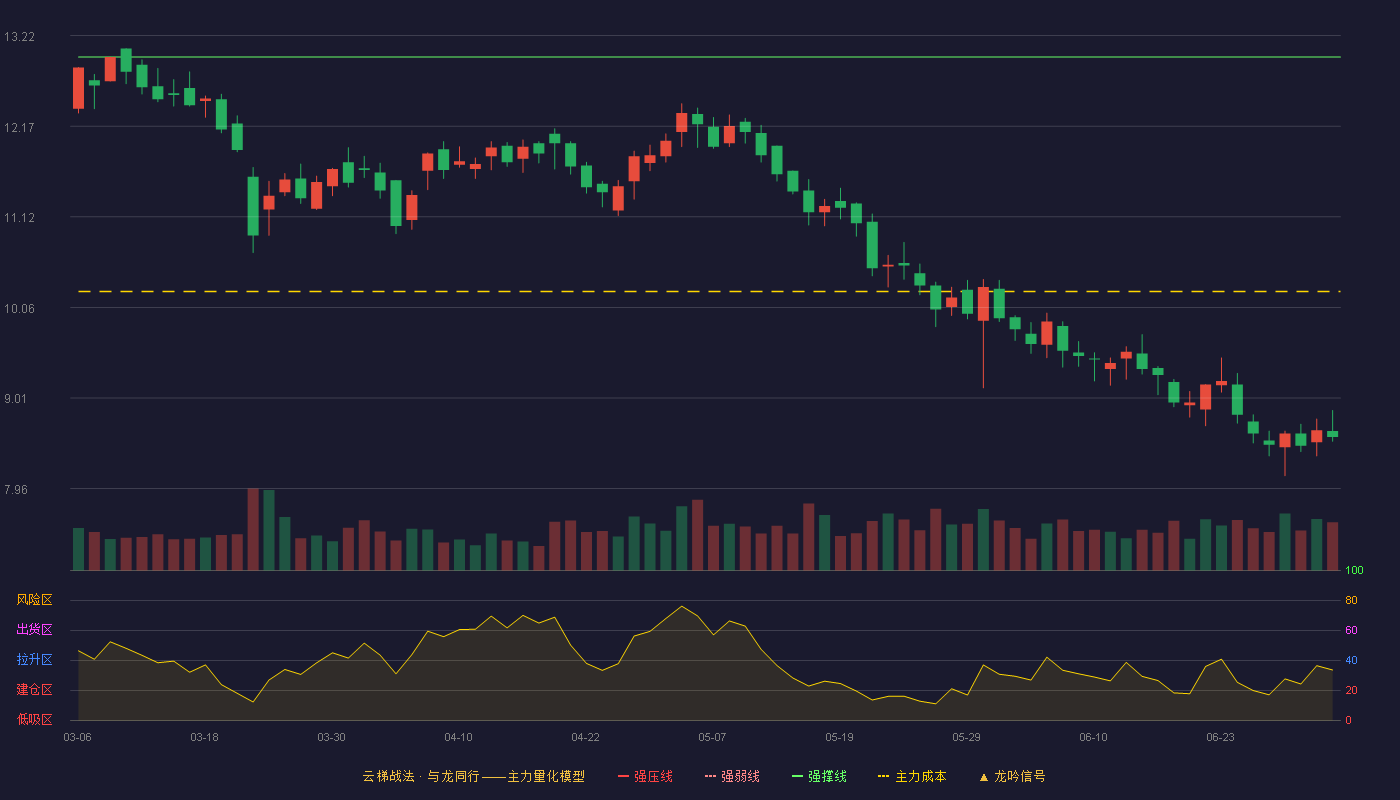Click the 拉升区 zone label
The width and height of the screenshot is (1400, 800).
tap(34, 660)
